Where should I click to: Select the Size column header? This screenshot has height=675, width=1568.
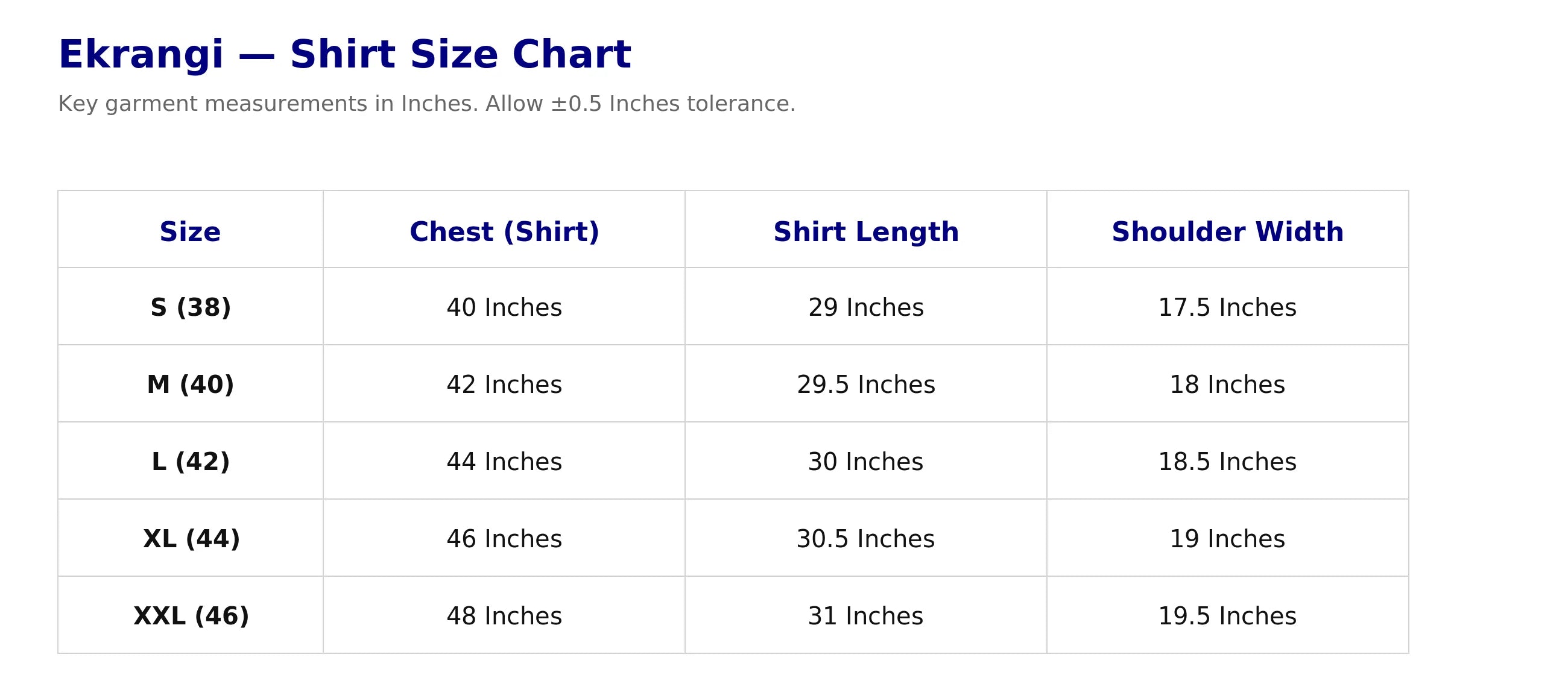click(x=190, y=231)
